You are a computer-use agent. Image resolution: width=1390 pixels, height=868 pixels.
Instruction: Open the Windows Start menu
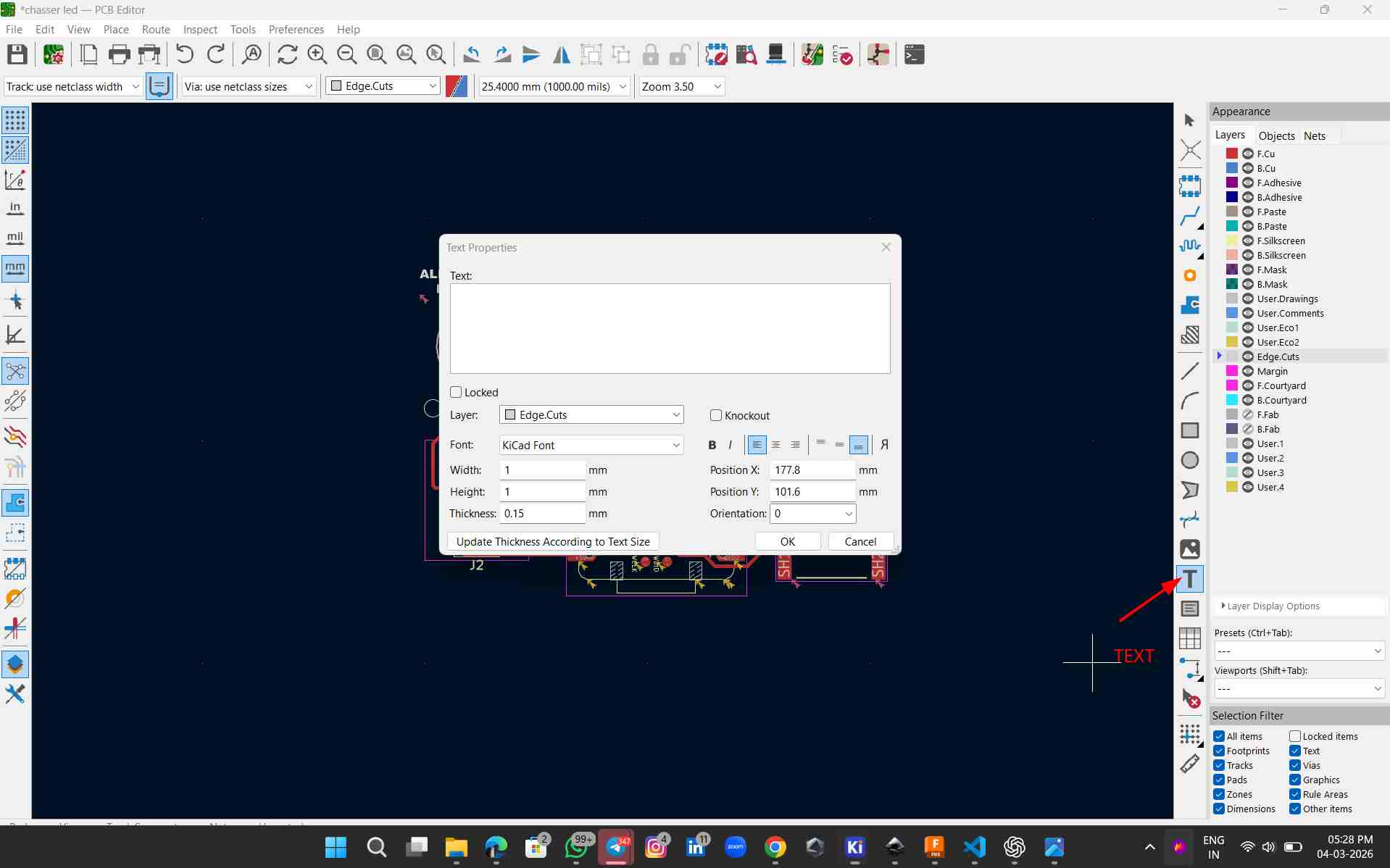point(336,847)
